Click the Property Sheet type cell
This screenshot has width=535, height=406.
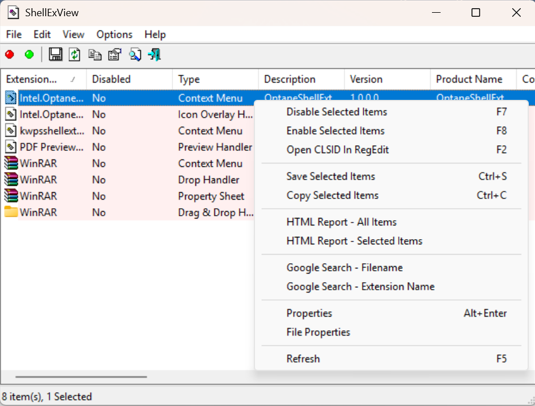(211, 196)
